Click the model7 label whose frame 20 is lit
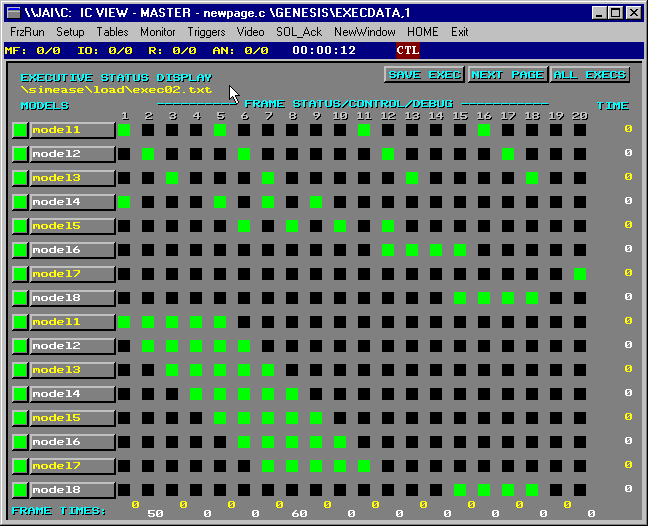The height and width of the screenshot is (526, 648). coord(72,274)
